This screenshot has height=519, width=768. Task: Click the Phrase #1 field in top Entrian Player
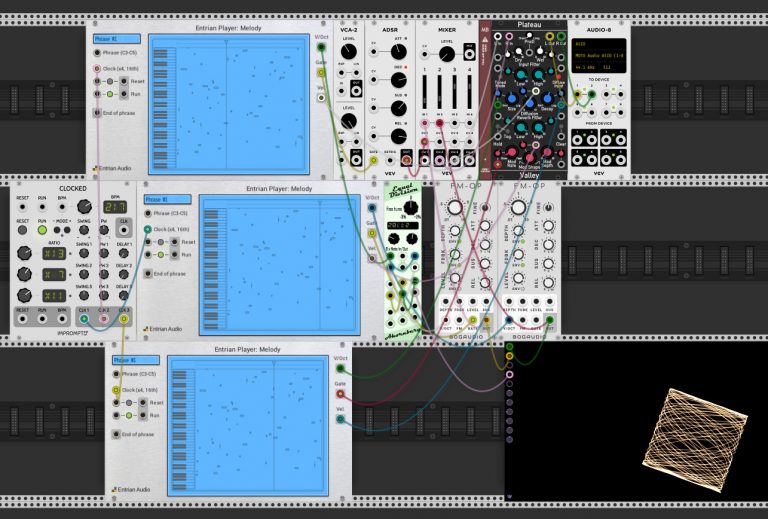(117, 39)
